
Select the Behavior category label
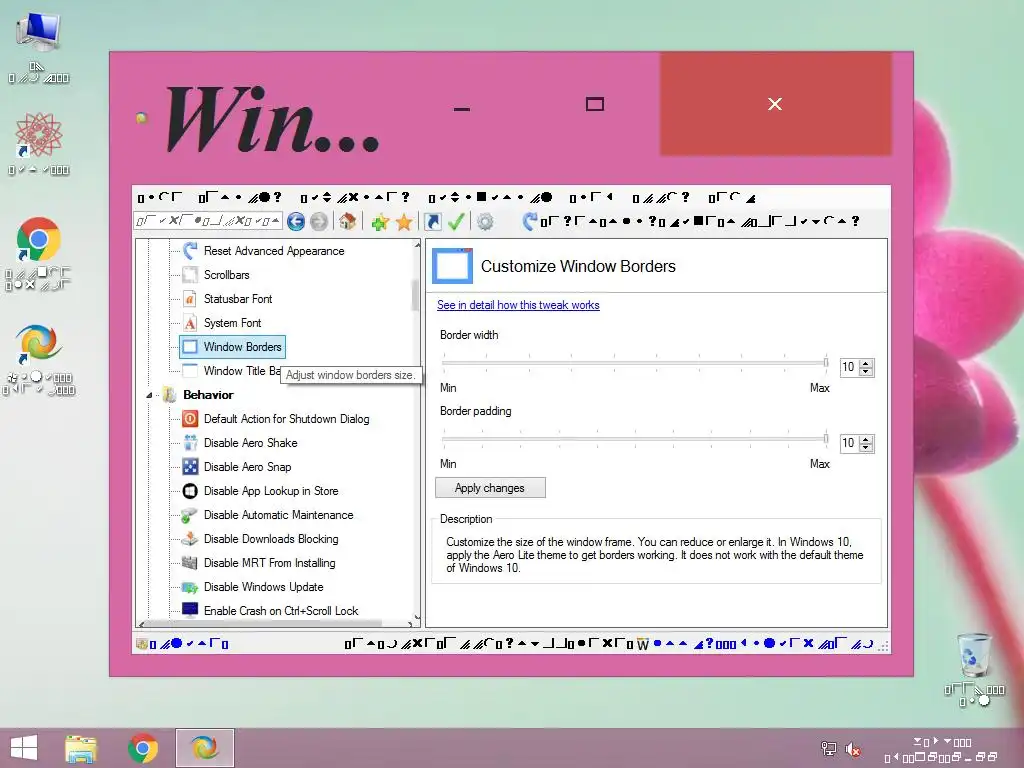pos(208,394)
